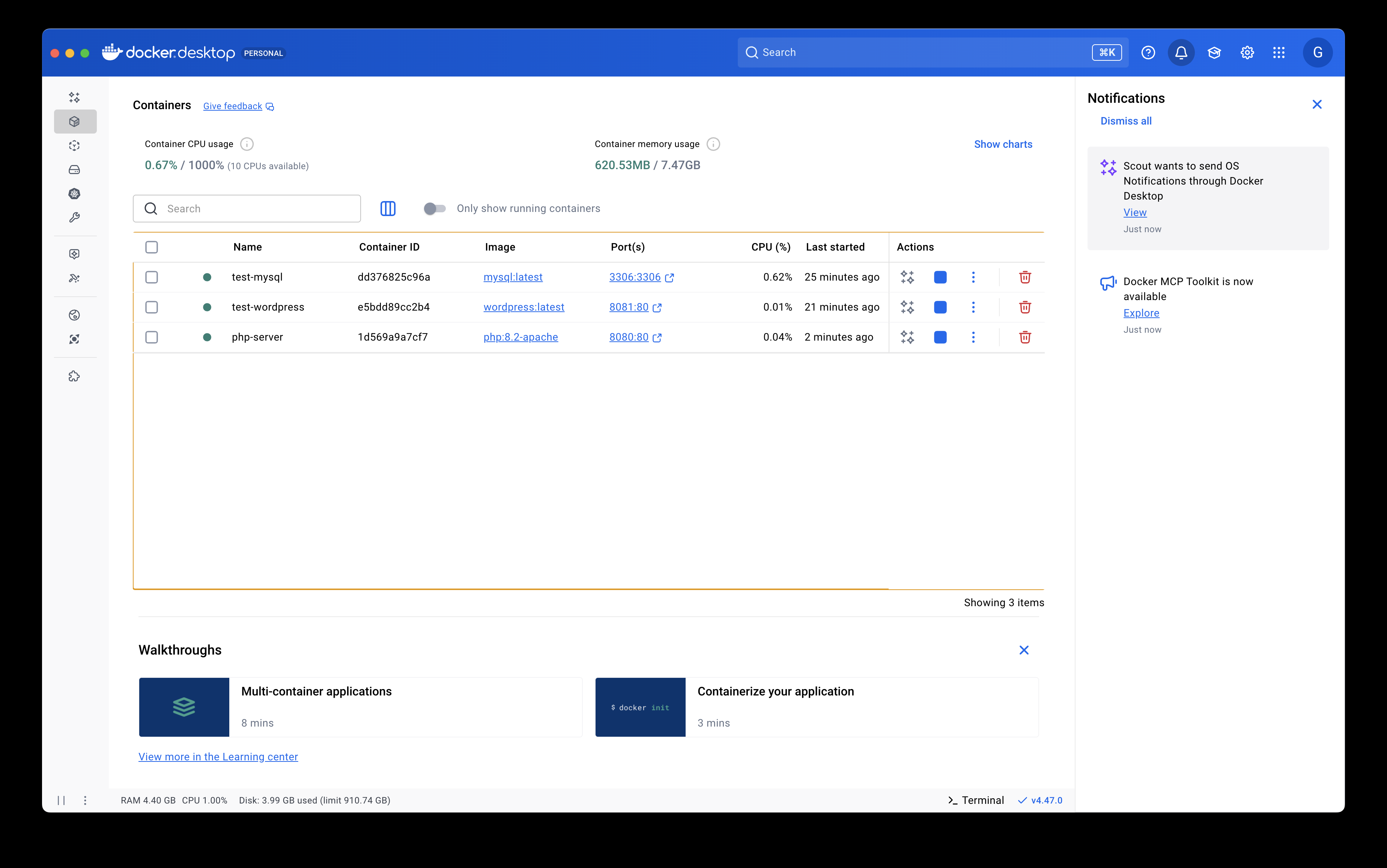Open more actions menu for test-wordpress
This screenshot has width=1387, height=868.
pos(973,308)
